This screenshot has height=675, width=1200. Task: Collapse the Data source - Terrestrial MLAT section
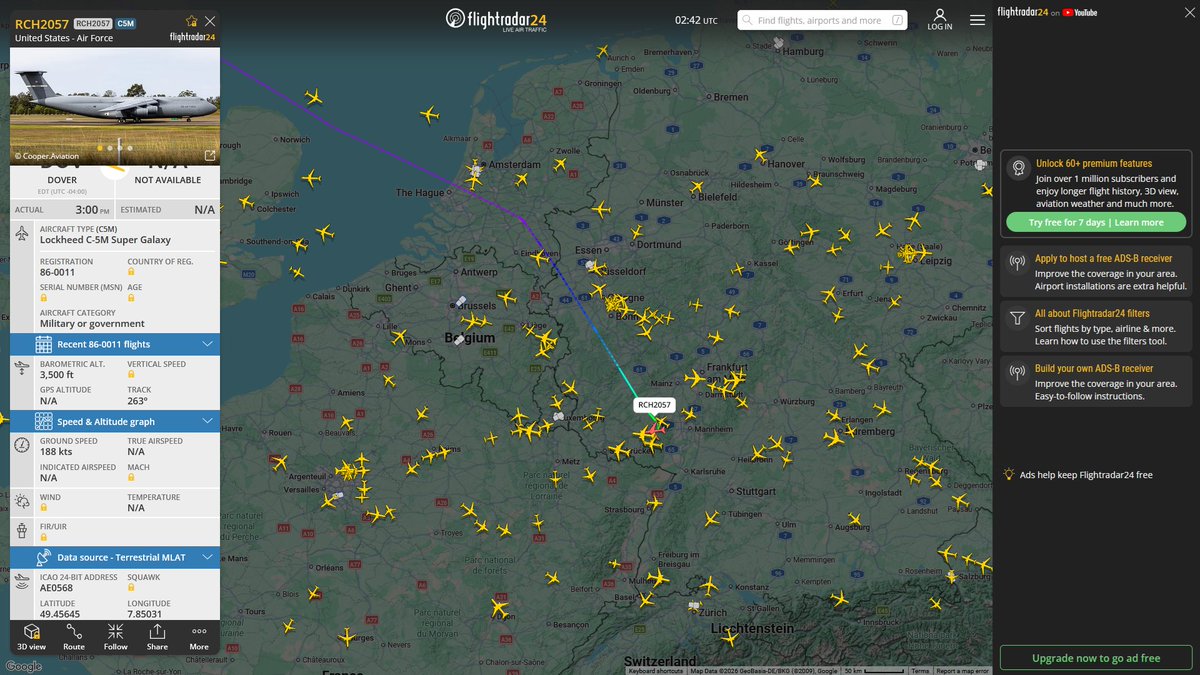[115, 557]
